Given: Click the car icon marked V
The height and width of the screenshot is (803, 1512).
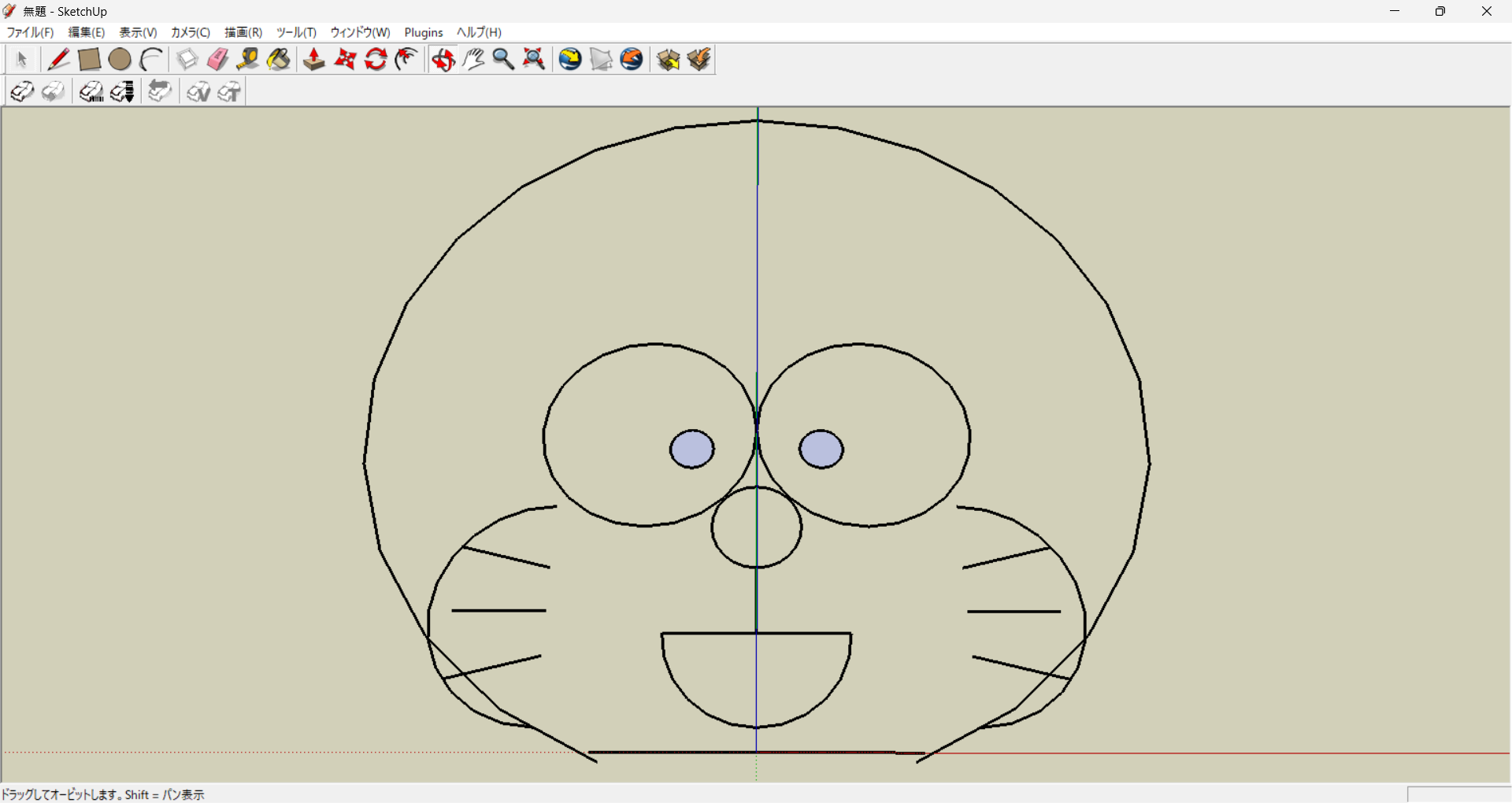Looking at the screenshot, I should coord(198,91).
